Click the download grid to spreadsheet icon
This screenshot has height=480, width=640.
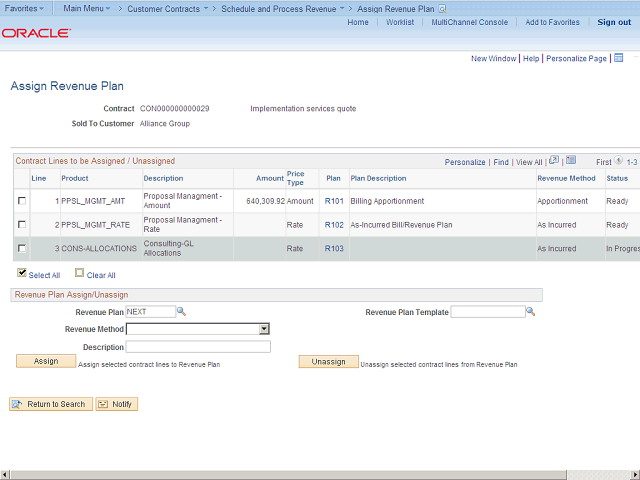pyautogui.click(x=570, y=160)
